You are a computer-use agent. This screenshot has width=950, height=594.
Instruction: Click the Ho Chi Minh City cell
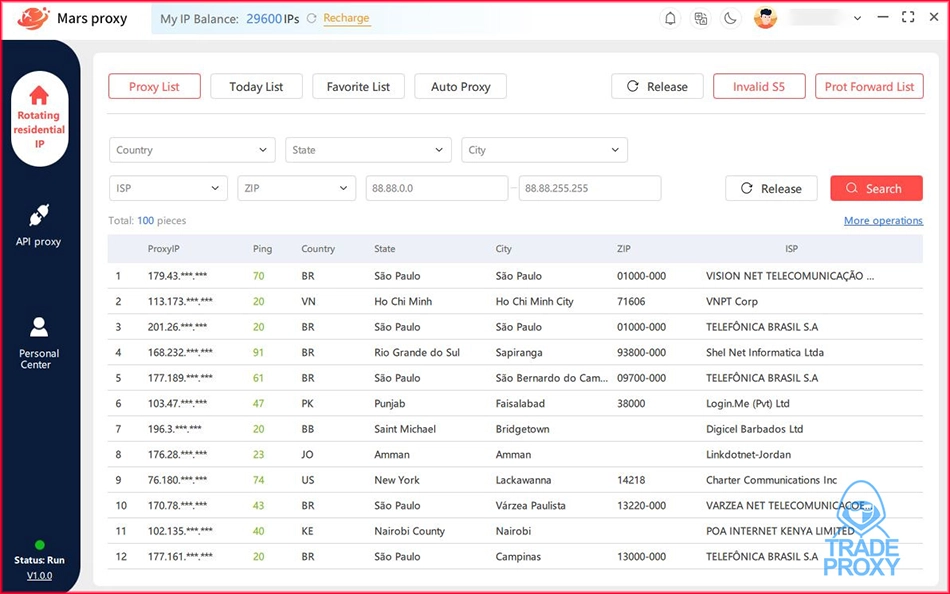coord(534,301)
